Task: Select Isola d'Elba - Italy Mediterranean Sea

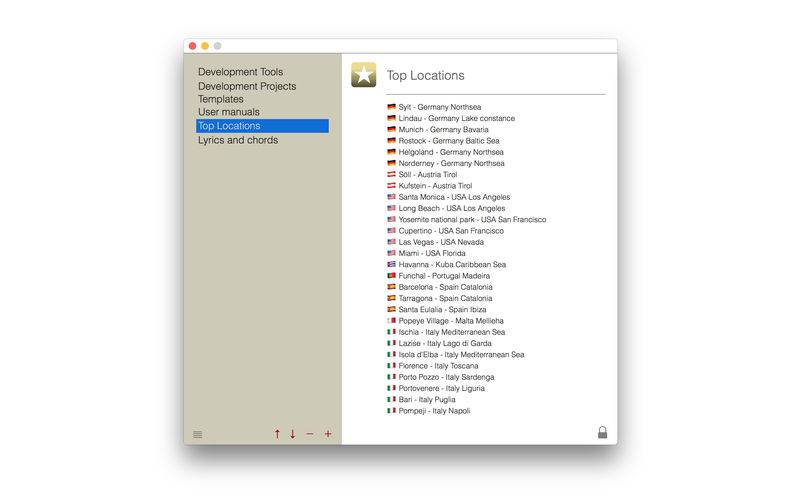Action: [461, 355]
